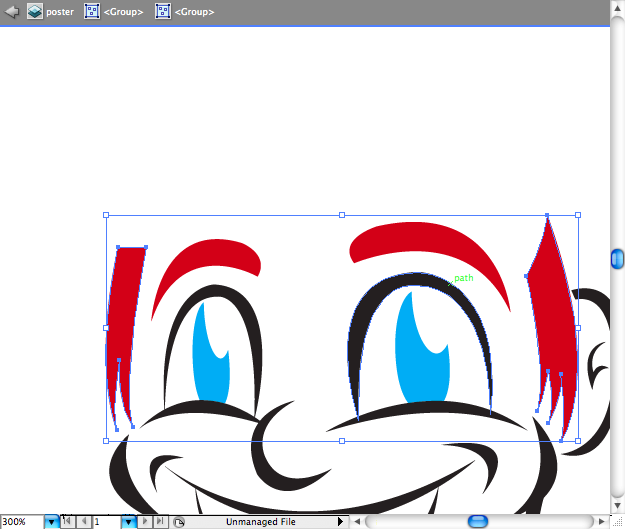Open the status bar popup arrow
Image resolution: width=625 pixels, height=529 pixels.
[340, 521]
